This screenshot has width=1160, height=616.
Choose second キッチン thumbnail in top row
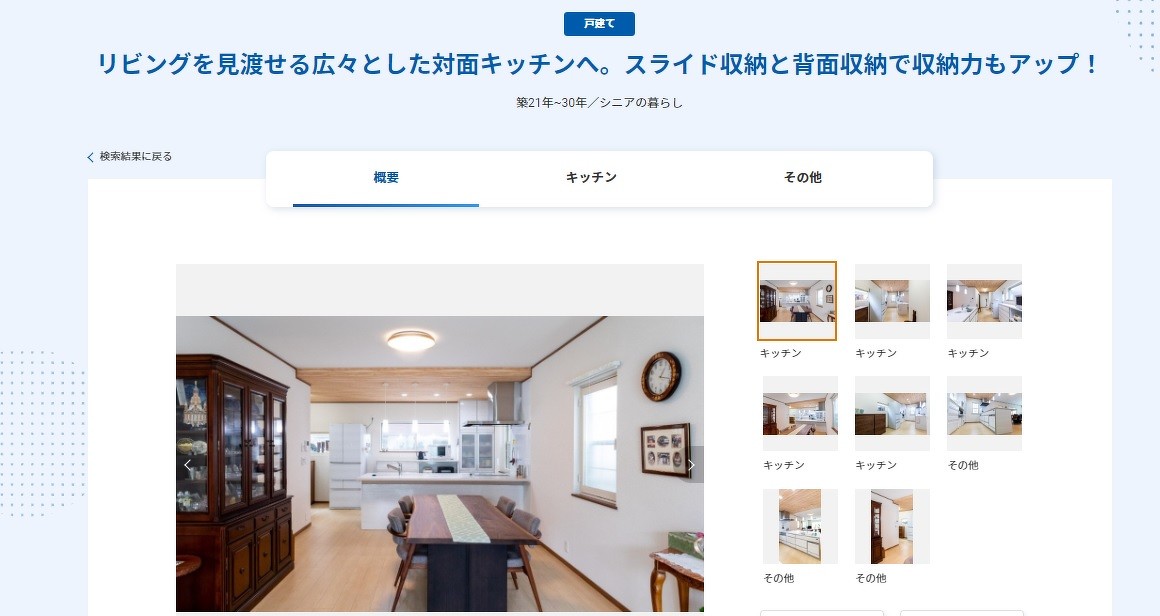(x=892, y=301)
